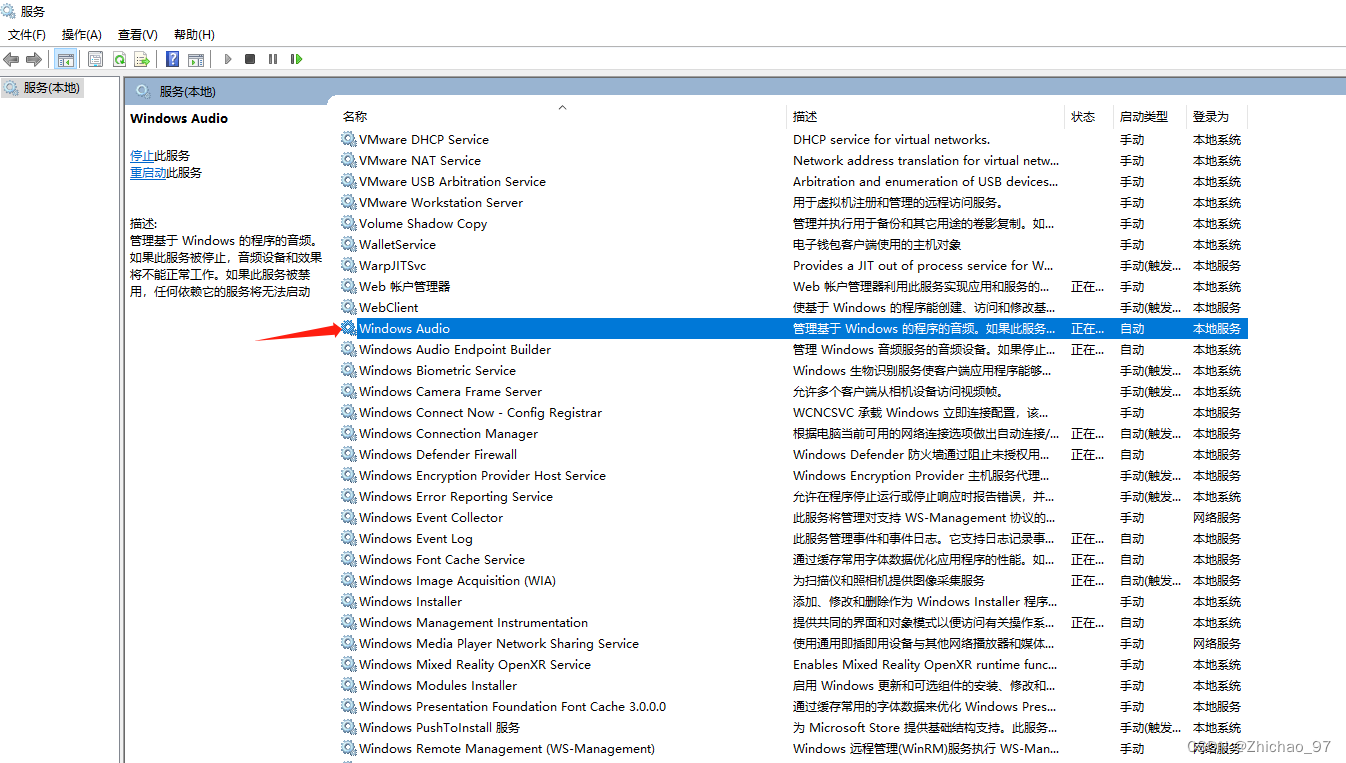This screenshot has height=763, width=1346.
Task: Click the gear icon beside WalletService
Action: [348, 244]
